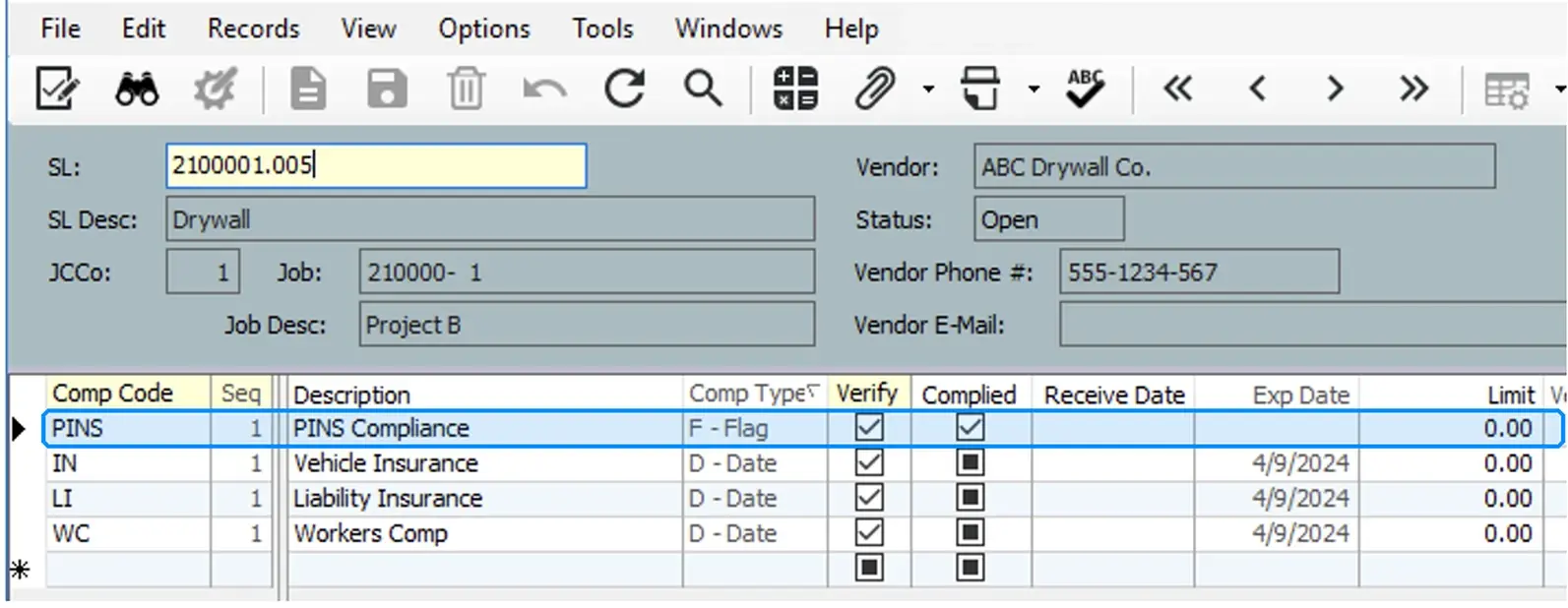Click the F - Flag comp type cell
This screenshot has width=1568, height=608.
755,428
